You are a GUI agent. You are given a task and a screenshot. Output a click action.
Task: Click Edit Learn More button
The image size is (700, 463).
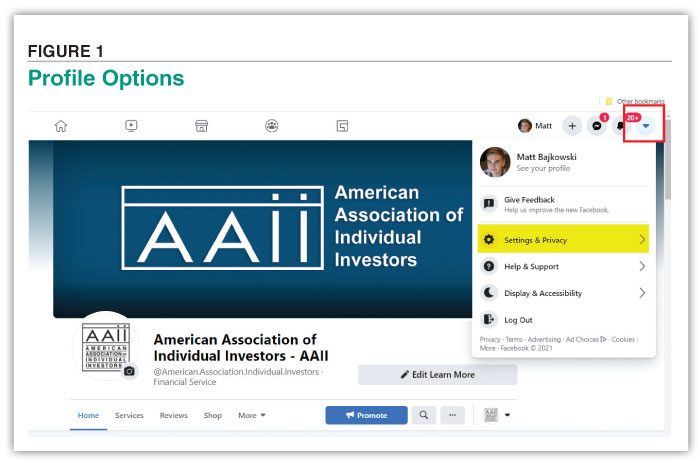click(x=438, y=375)
